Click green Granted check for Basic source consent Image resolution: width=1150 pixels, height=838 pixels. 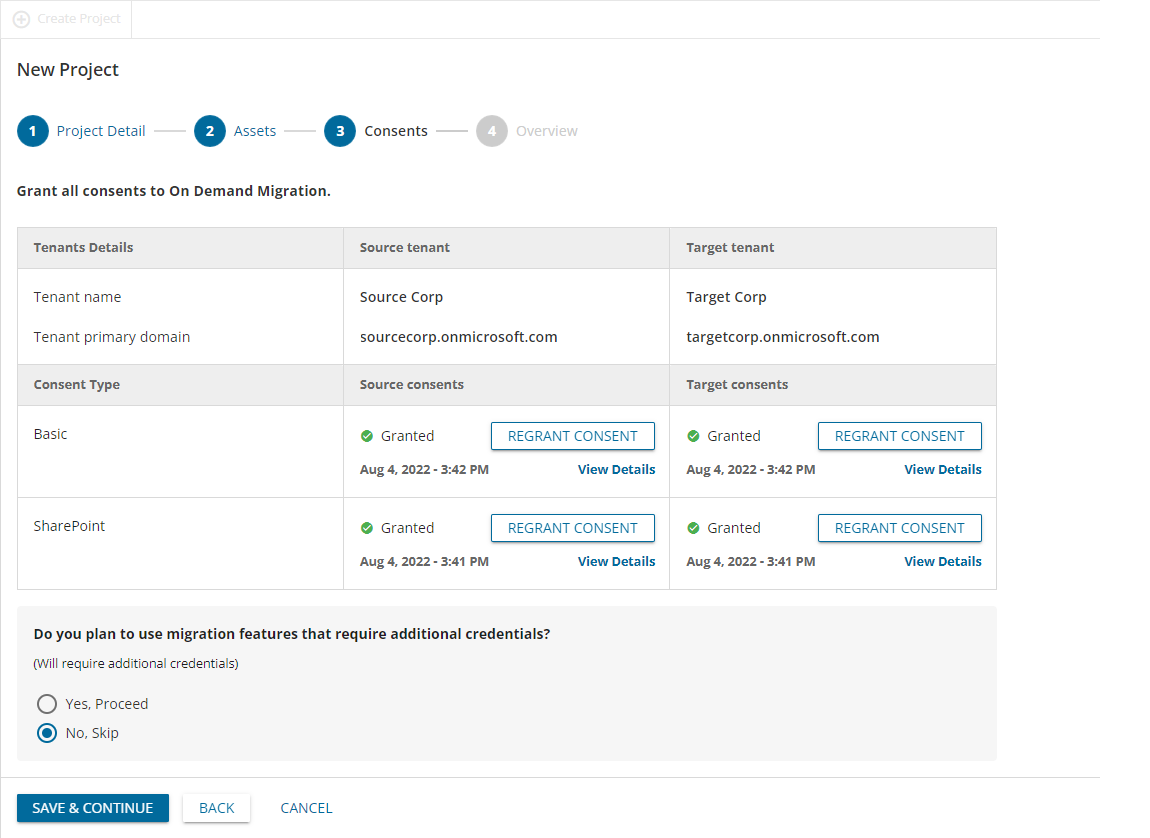367,436
